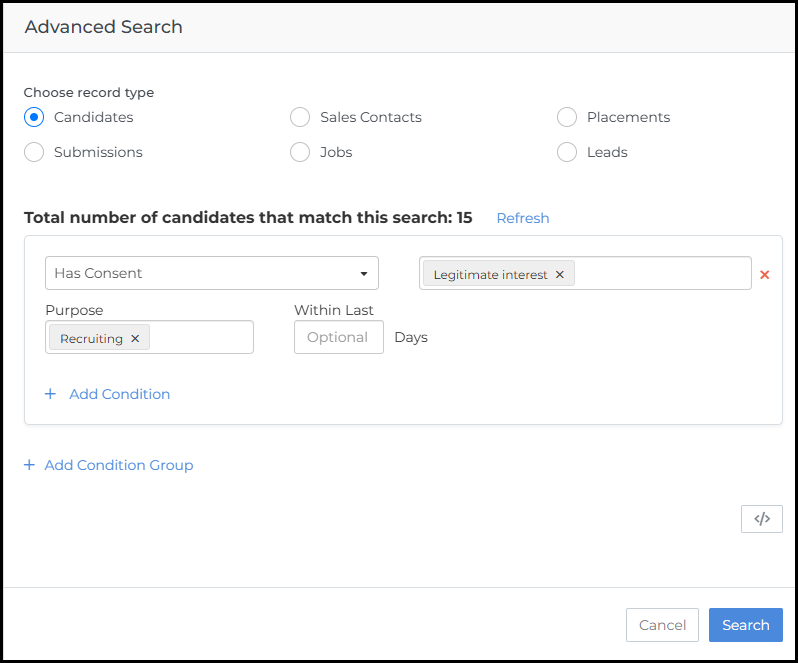The height and width of the screenshot is (663, 798).
Task: Select the Leads radio option
Action: pyautogui.click(x=567, y=152)
